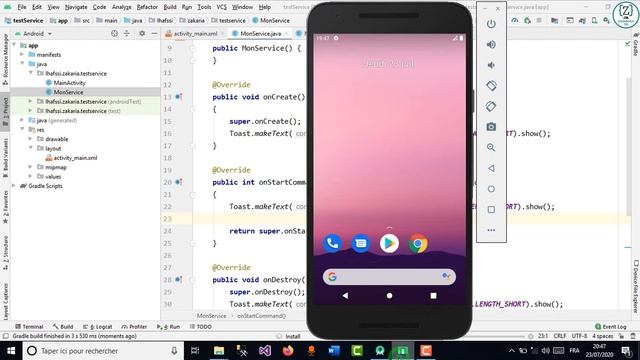Open the Refactor menu

tap(147, 7)
